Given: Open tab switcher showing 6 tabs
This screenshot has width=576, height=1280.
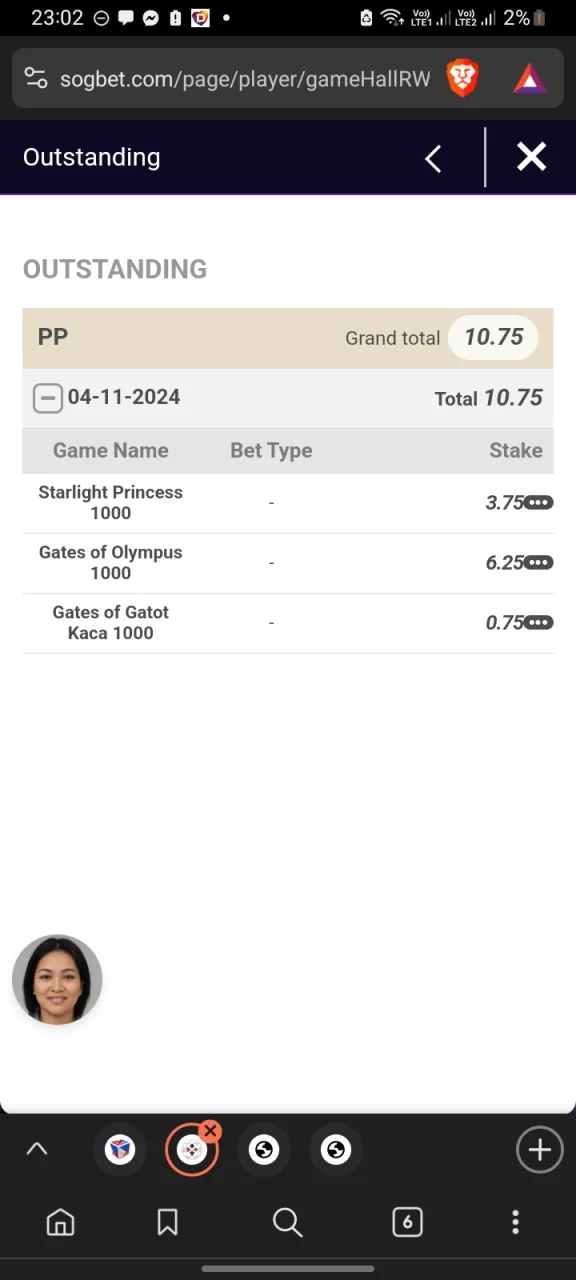Looking at the screenshot, I should tap(407, 1222).
